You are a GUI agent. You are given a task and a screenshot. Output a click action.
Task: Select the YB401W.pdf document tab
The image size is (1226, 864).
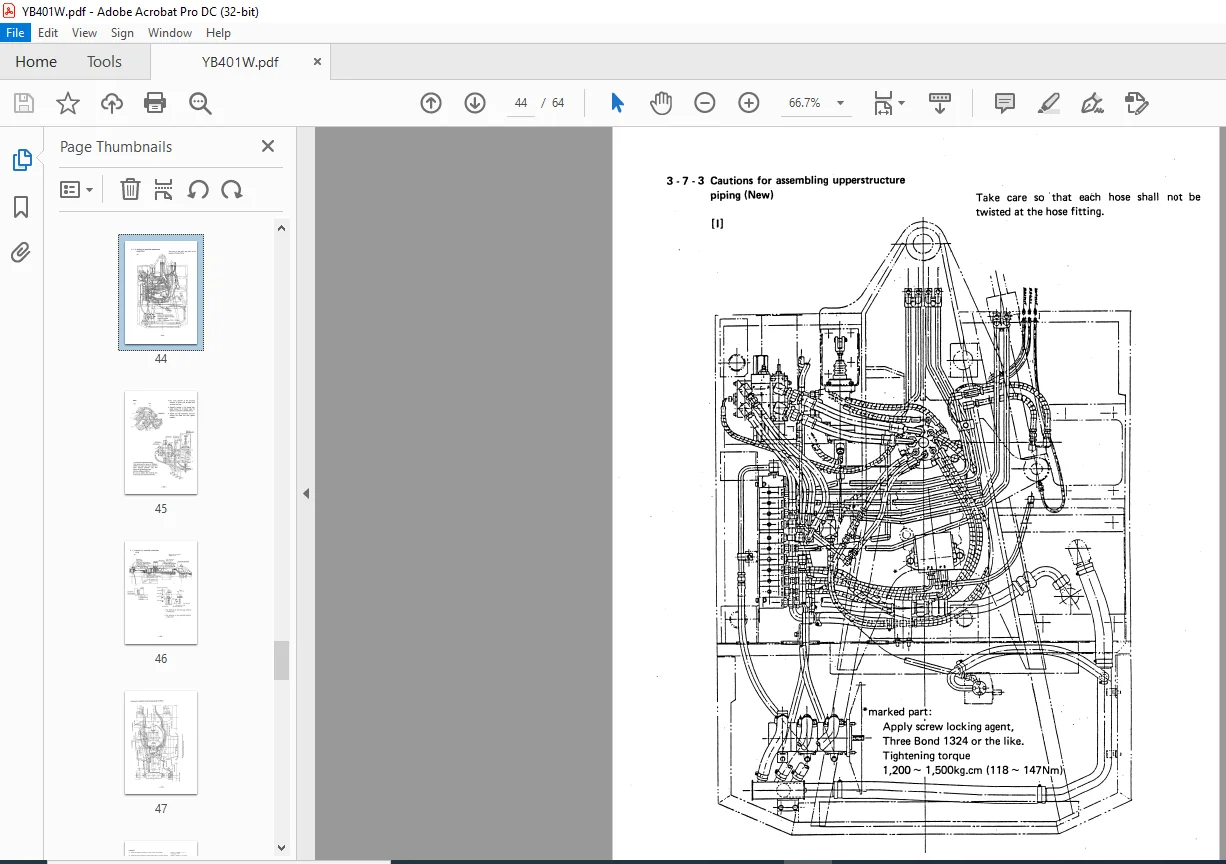[240, 62]
